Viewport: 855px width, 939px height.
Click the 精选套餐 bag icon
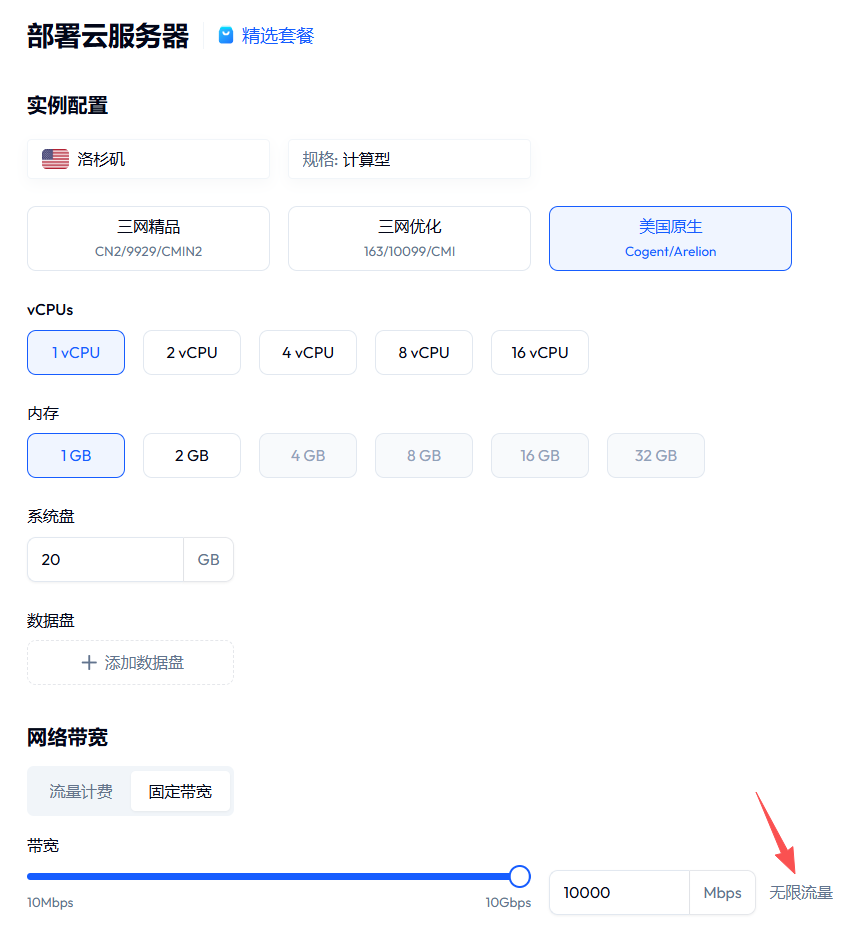[226, 35]
